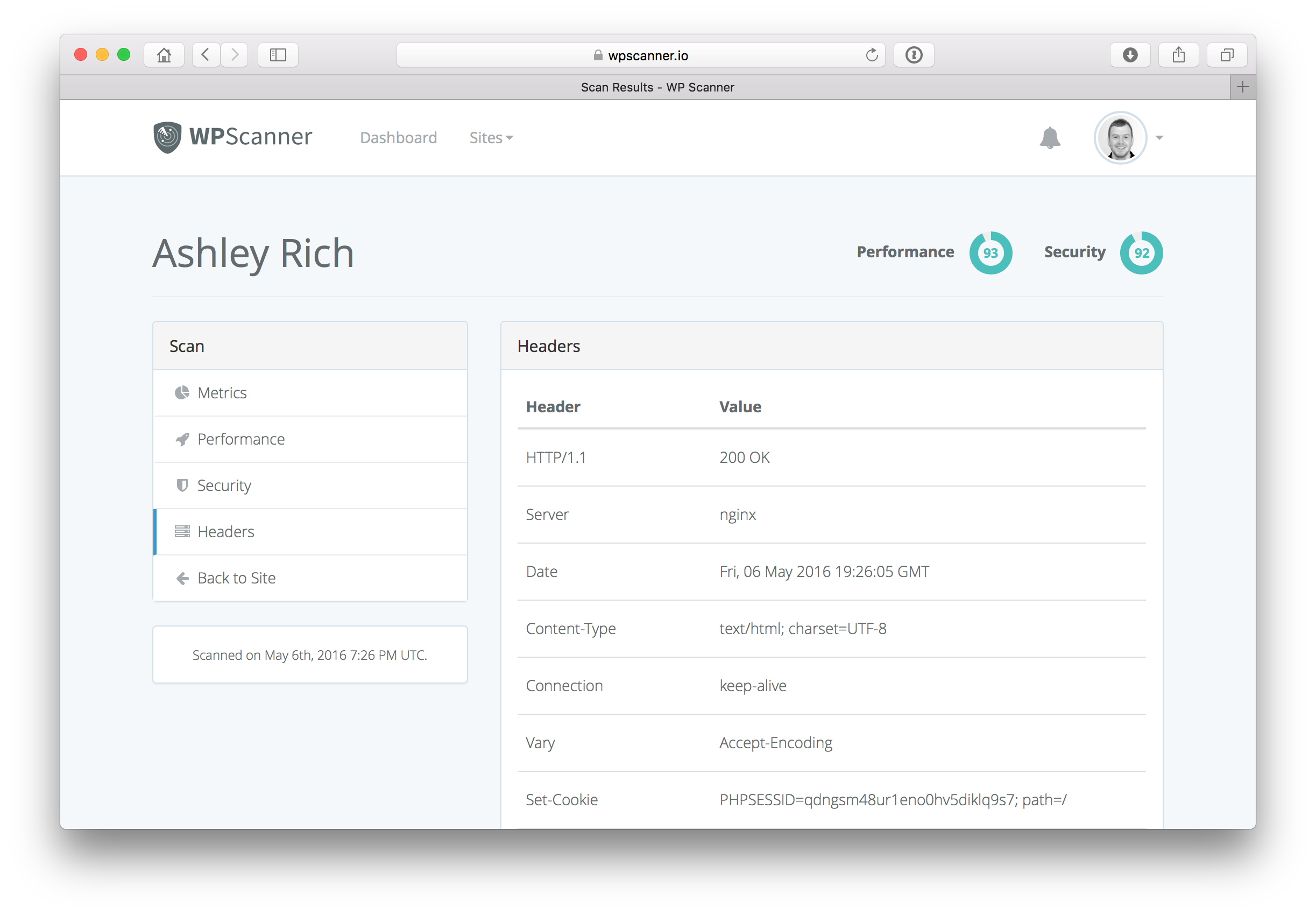Open Security in the Scan menu

pos(310,485)
